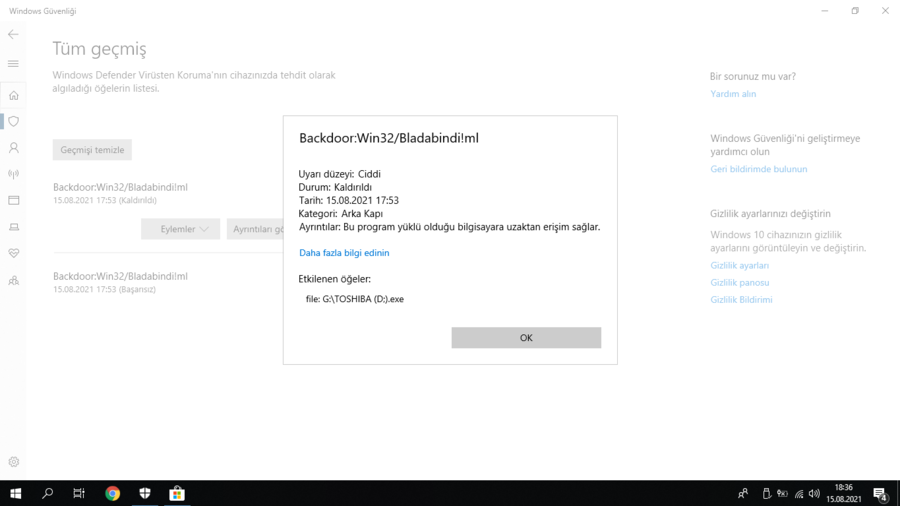Expand the 'Eylemler' dropdown

180,229
